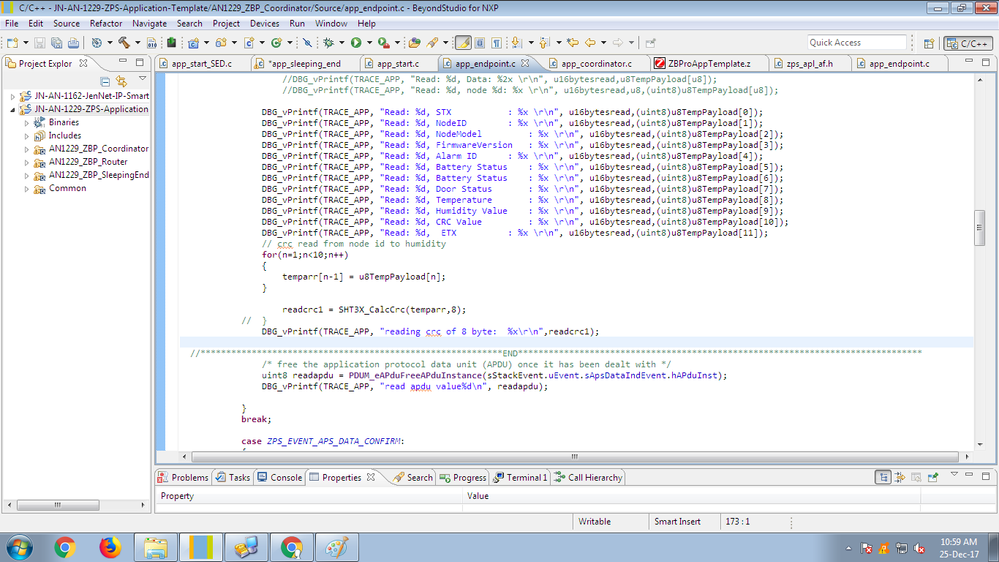Click the External Tools run icon

pos(383,43)
